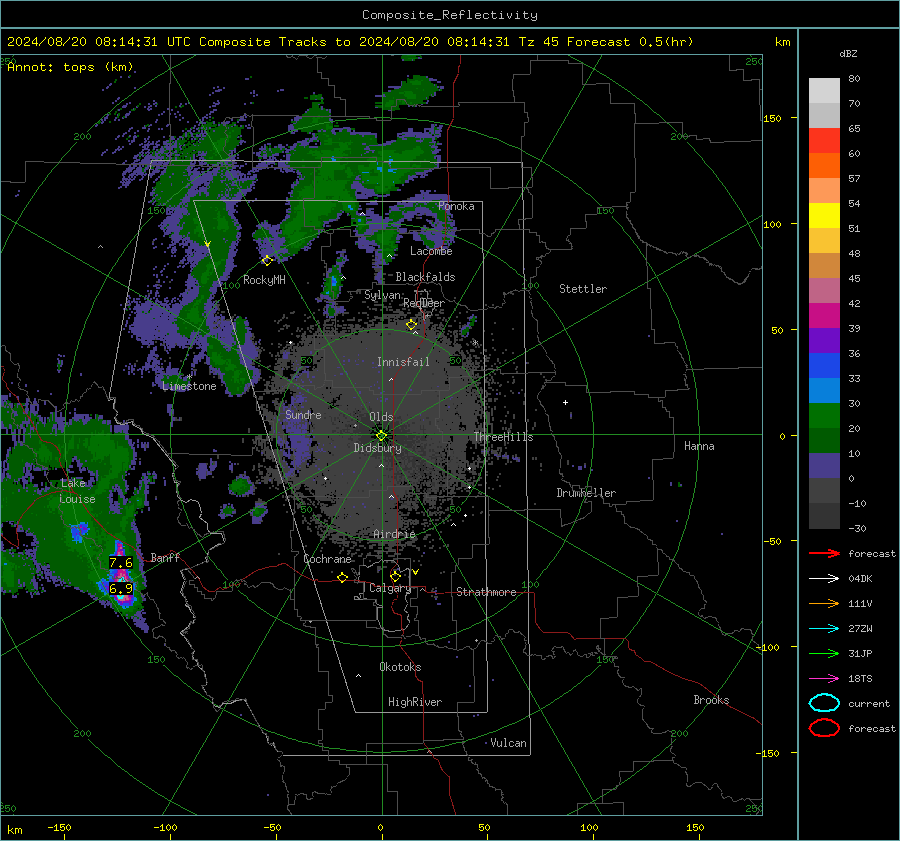Click the HighRiver town label
The height and width of the screenshot is (841, 900).
pos(415,702)
